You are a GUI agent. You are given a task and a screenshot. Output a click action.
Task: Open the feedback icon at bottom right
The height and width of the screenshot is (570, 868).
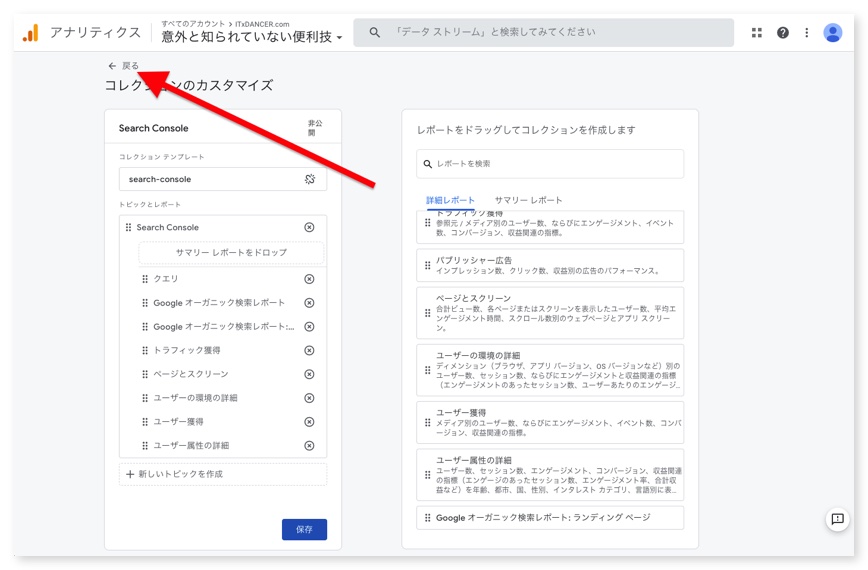point(837,519)
